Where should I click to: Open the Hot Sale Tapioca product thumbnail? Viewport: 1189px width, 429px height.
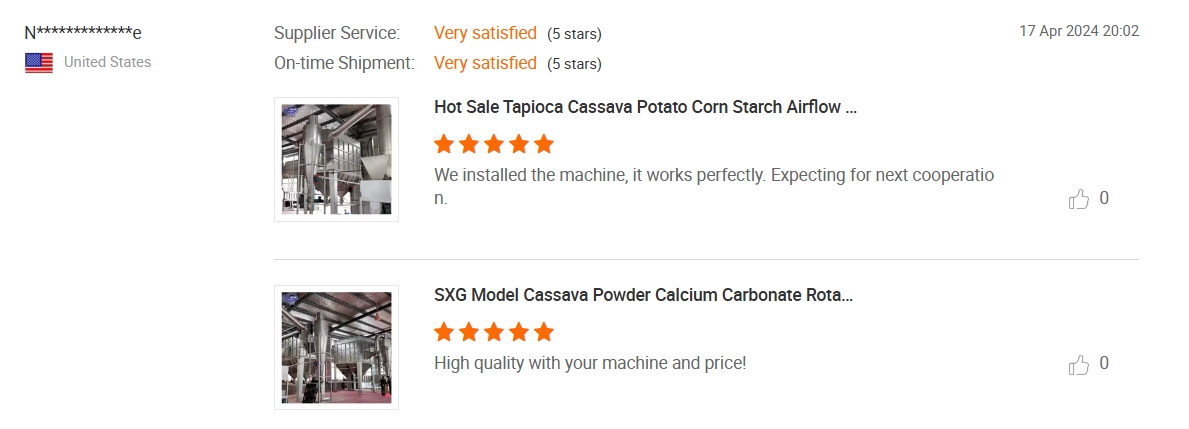point(336,159)
